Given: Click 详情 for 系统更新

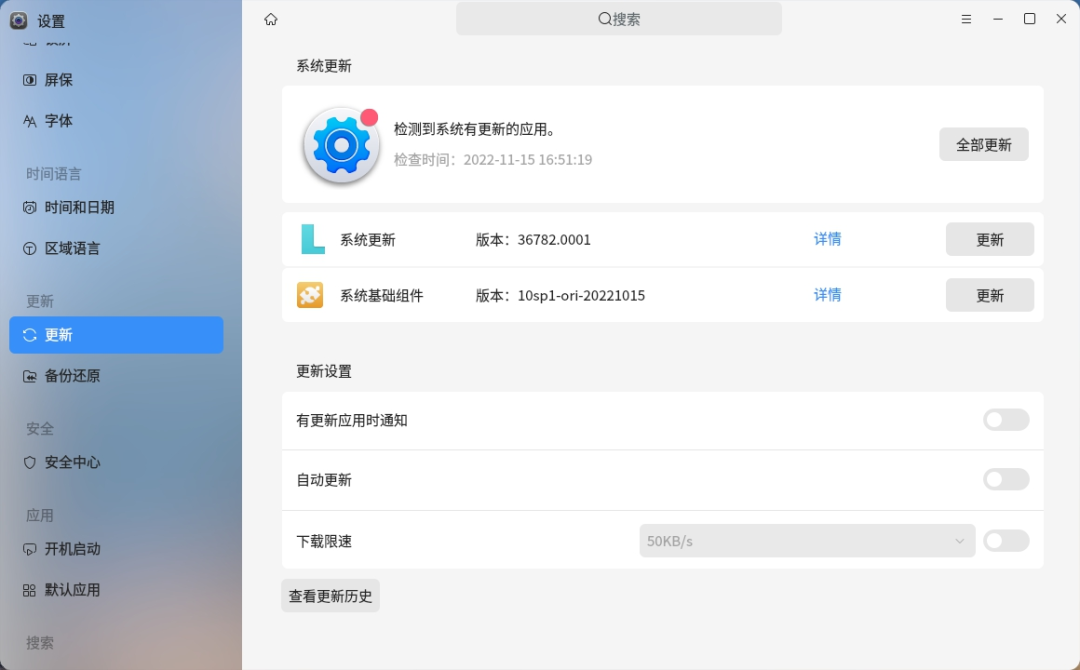Looking at the screenshot, I should click(827, 239).
